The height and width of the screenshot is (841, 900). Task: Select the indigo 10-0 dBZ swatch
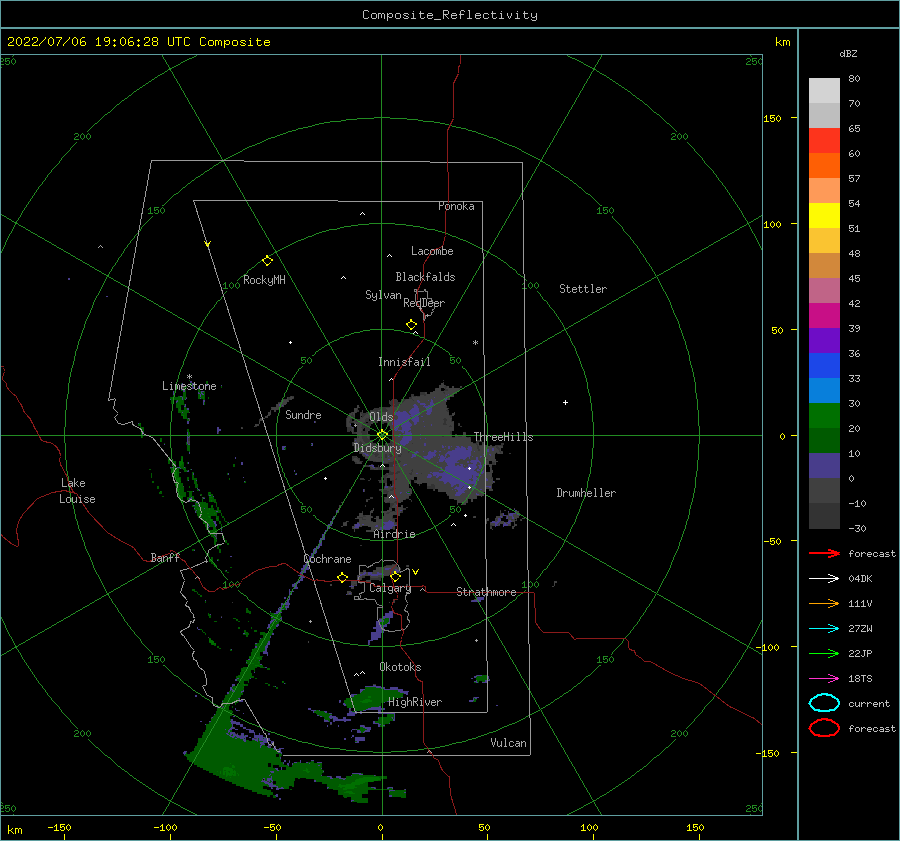tap(824, 466)
